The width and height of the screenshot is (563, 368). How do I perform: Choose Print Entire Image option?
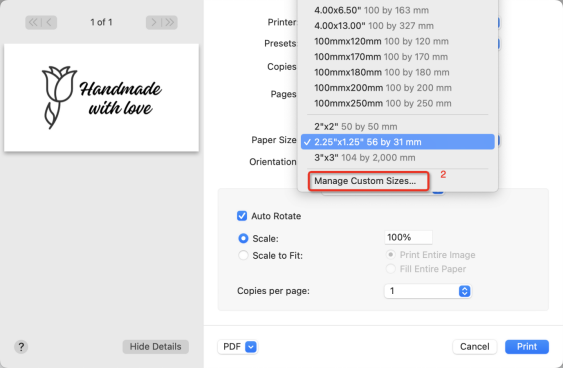(390, 255)
